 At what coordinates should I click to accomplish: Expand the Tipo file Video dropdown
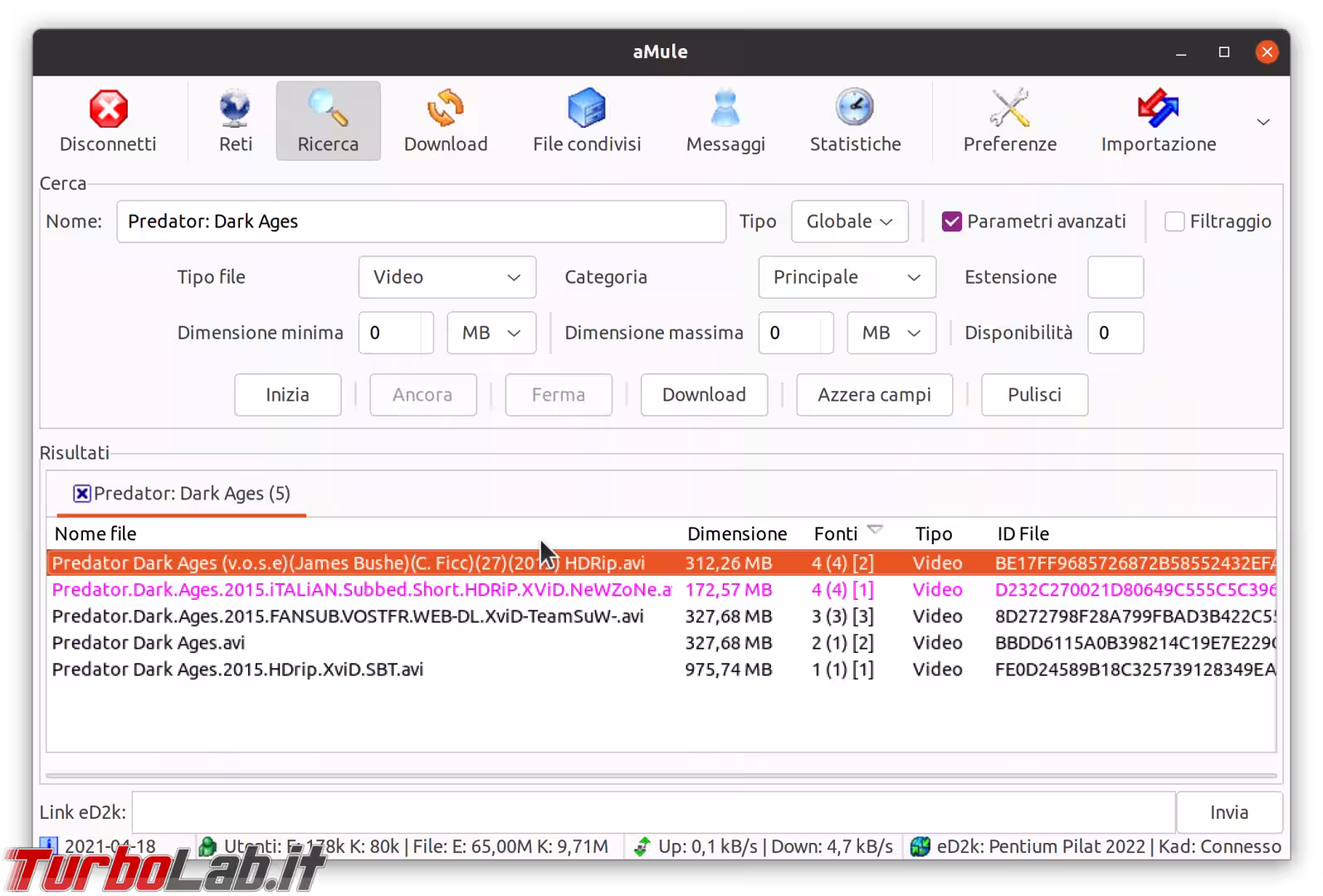click(447, 277)
